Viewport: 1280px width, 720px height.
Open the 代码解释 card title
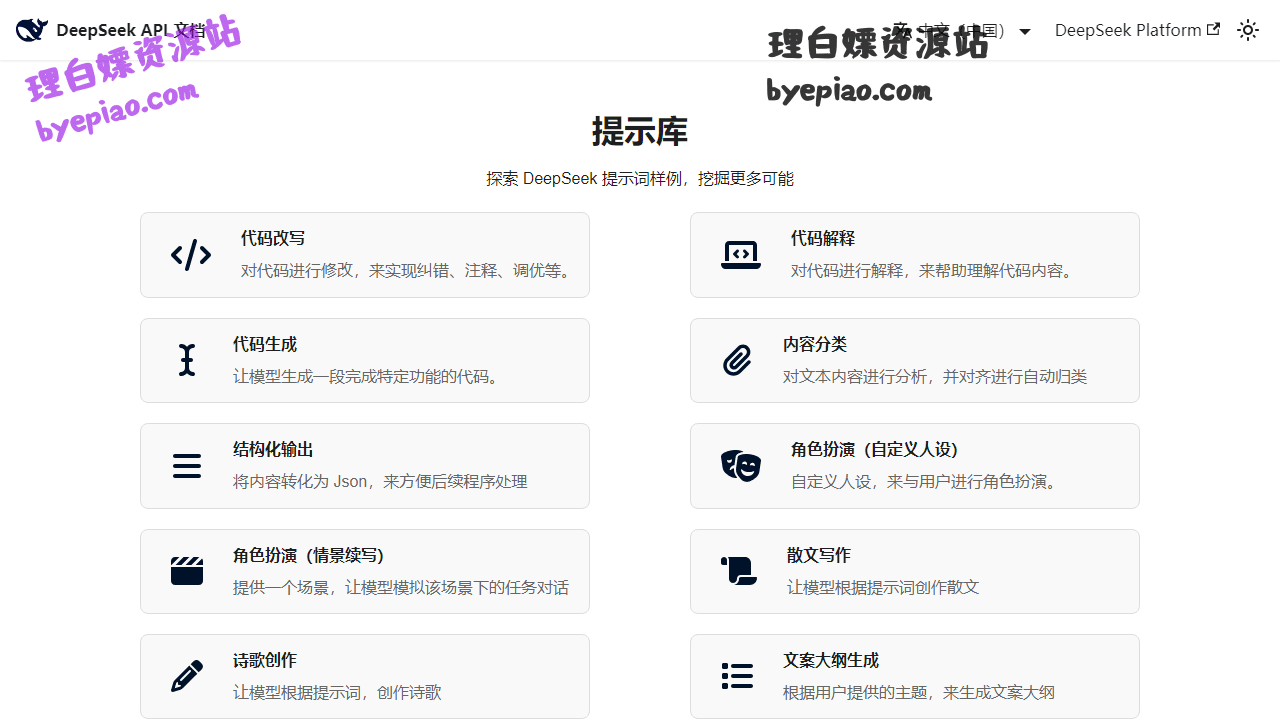pyautogui.click(x=823, y=238)
